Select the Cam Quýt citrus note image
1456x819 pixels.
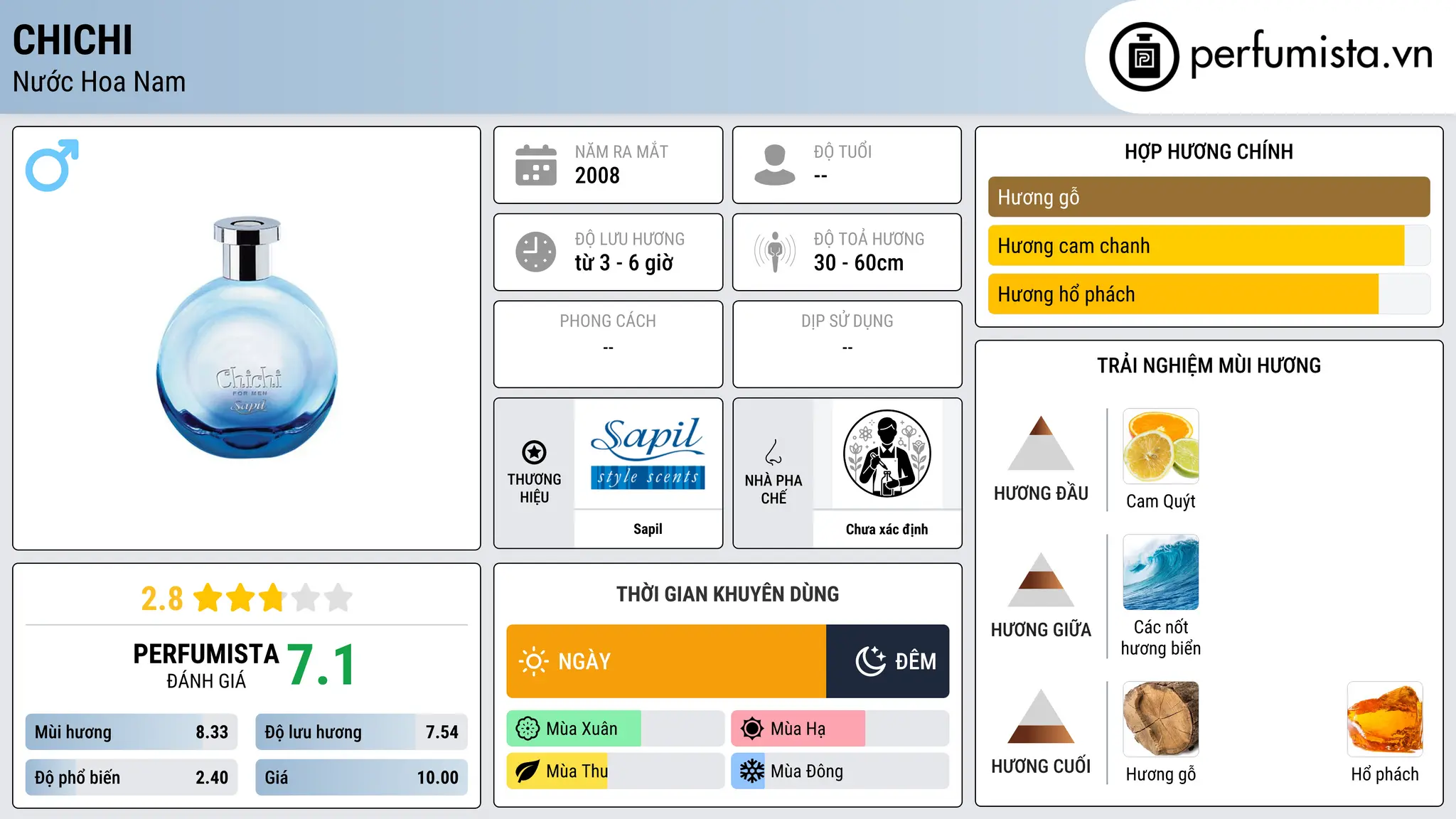tap(1161, 446)
